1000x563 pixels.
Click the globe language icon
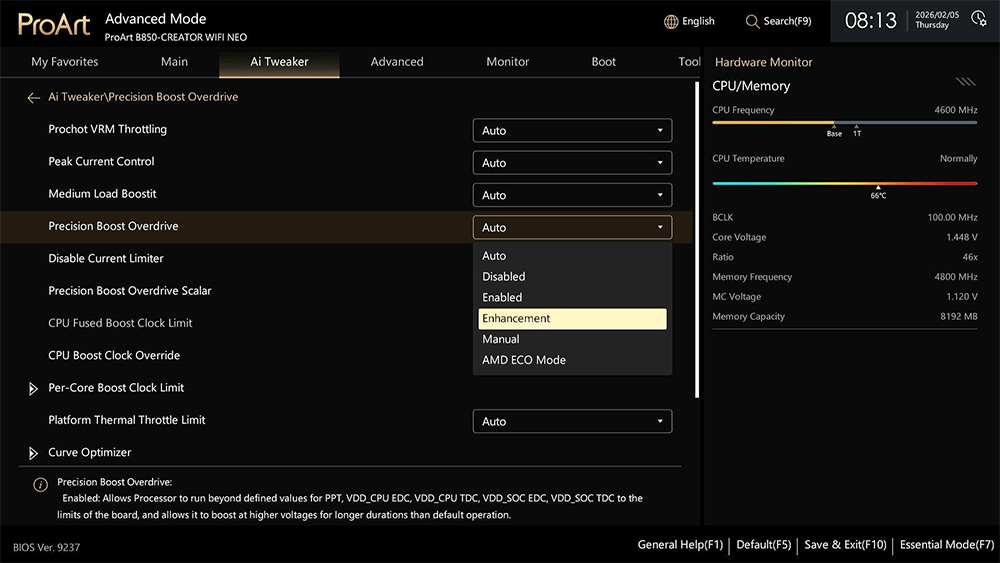[671, 22]
